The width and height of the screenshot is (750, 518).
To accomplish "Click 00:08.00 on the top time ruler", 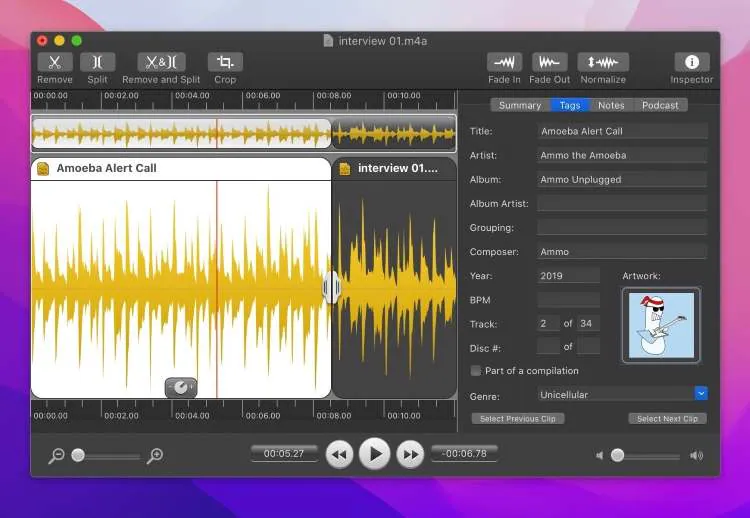I will (333, 96).
